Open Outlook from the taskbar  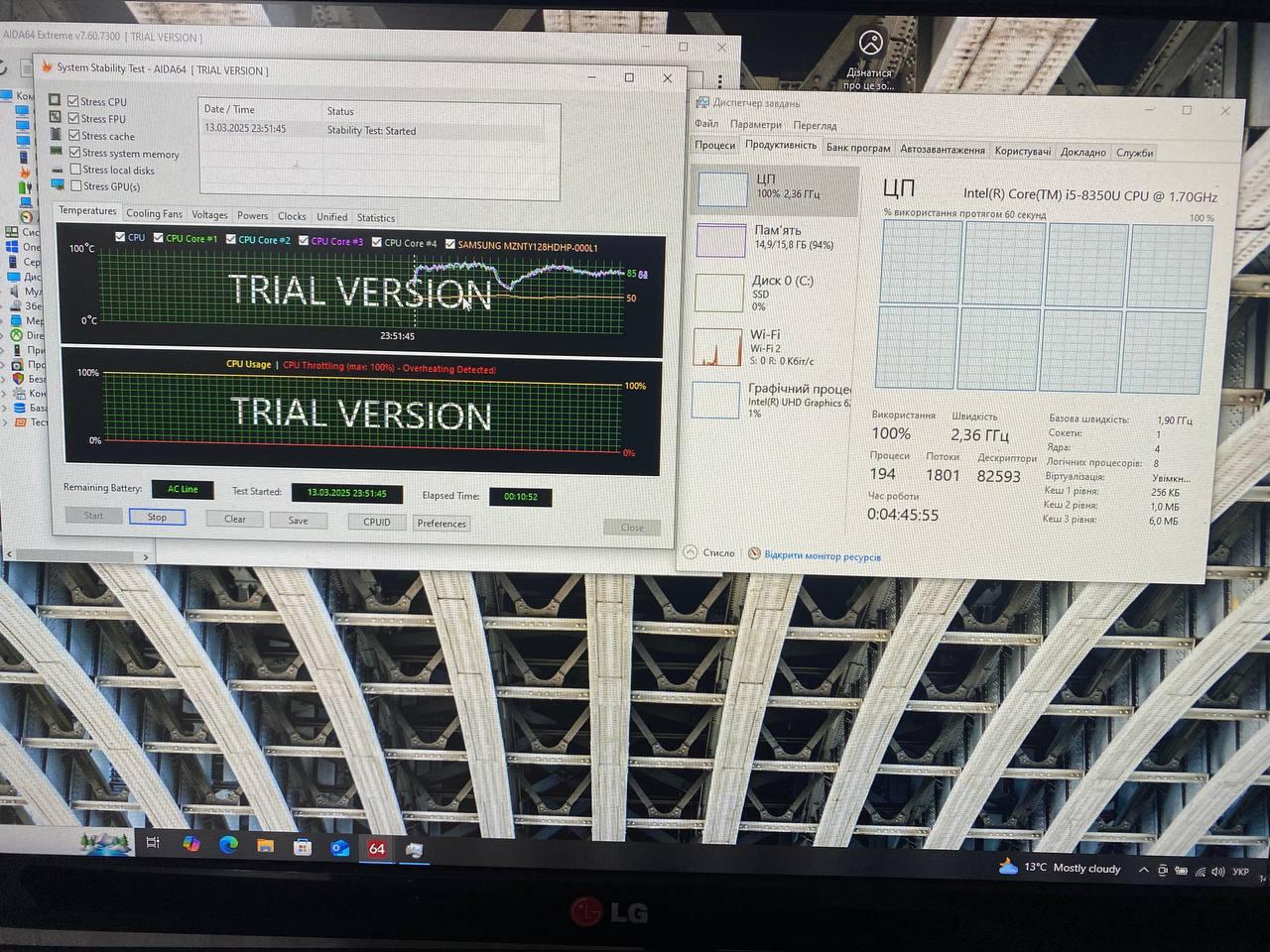tap(339, 848)
